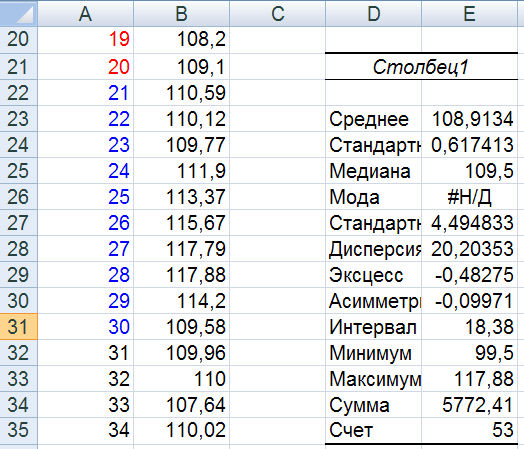Select row 33 header
This screenshot has width=524, height=449.
[x=18, y=379]
